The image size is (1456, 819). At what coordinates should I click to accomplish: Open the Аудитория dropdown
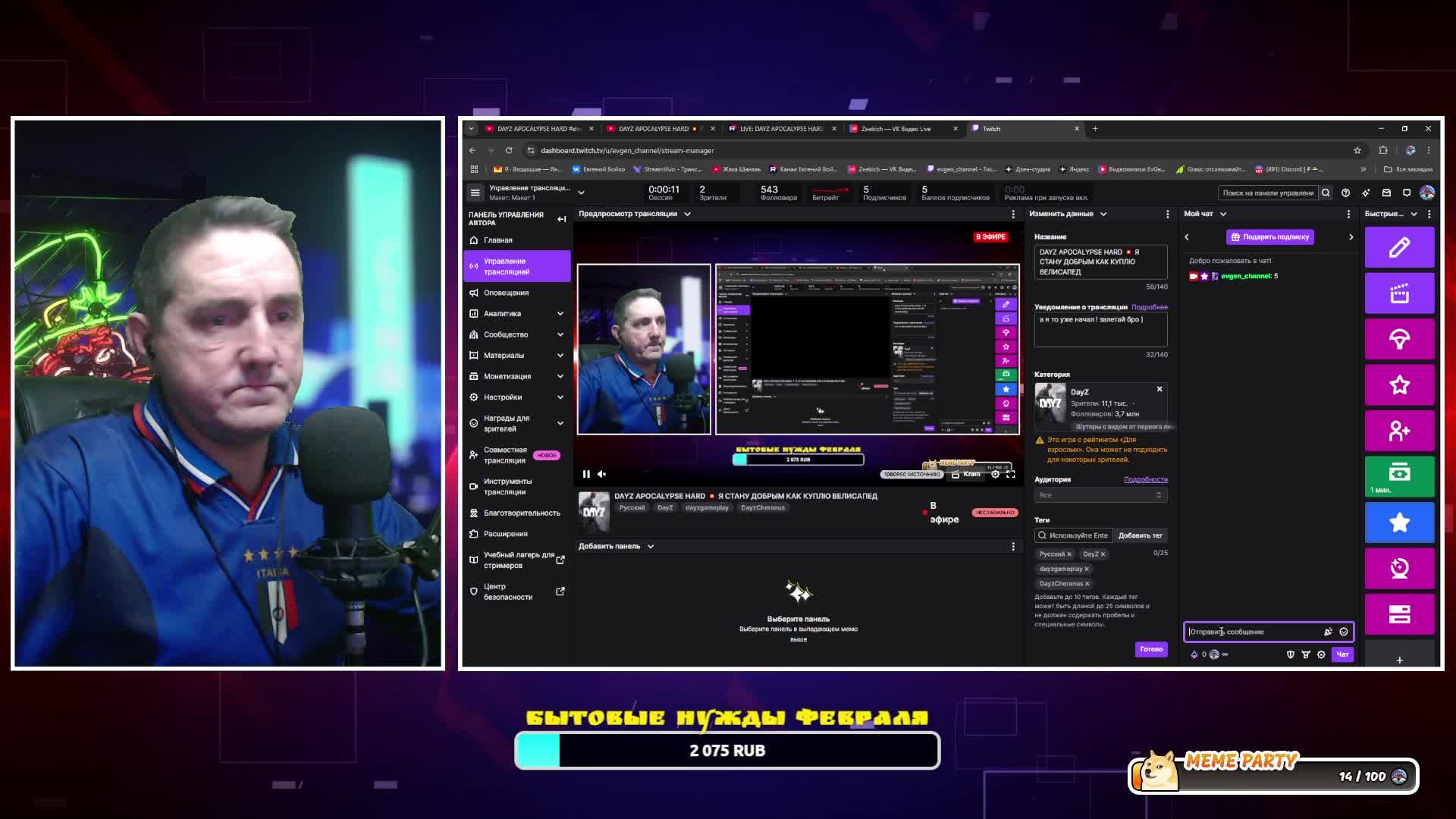click(1100, 495)
